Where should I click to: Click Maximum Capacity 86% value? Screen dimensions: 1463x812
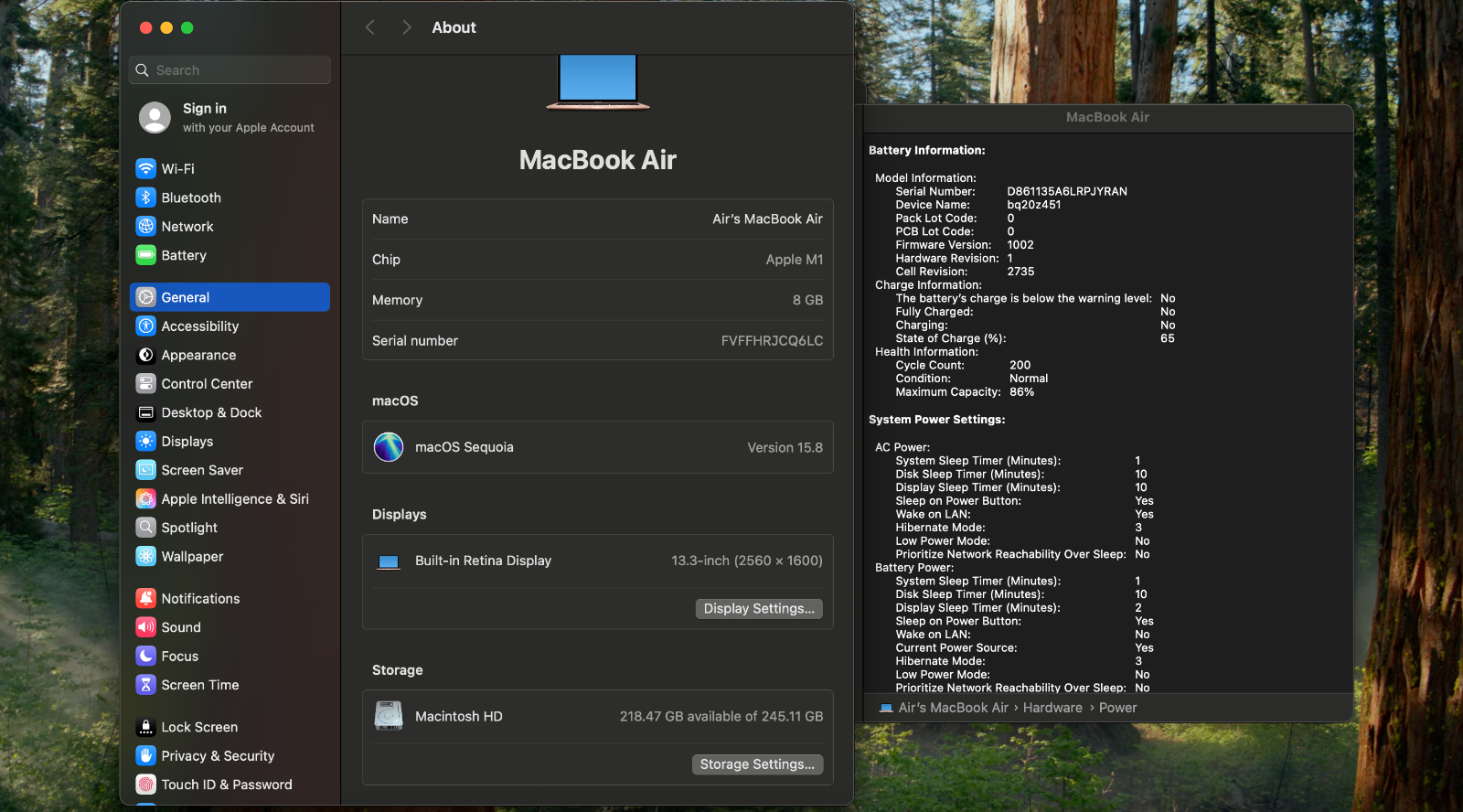tap(1021, 391)
